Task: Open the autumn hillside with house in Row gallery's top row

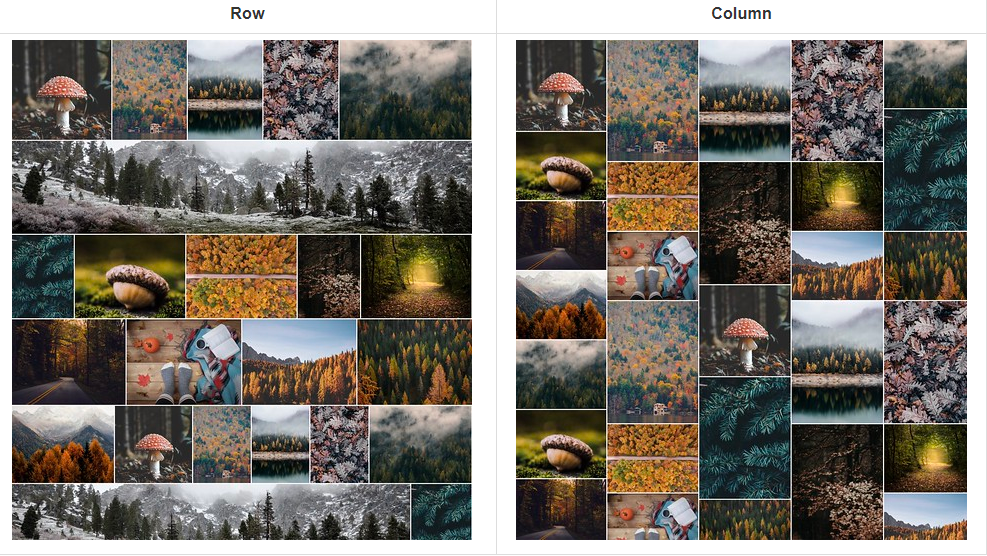Action: click(149, 89)
